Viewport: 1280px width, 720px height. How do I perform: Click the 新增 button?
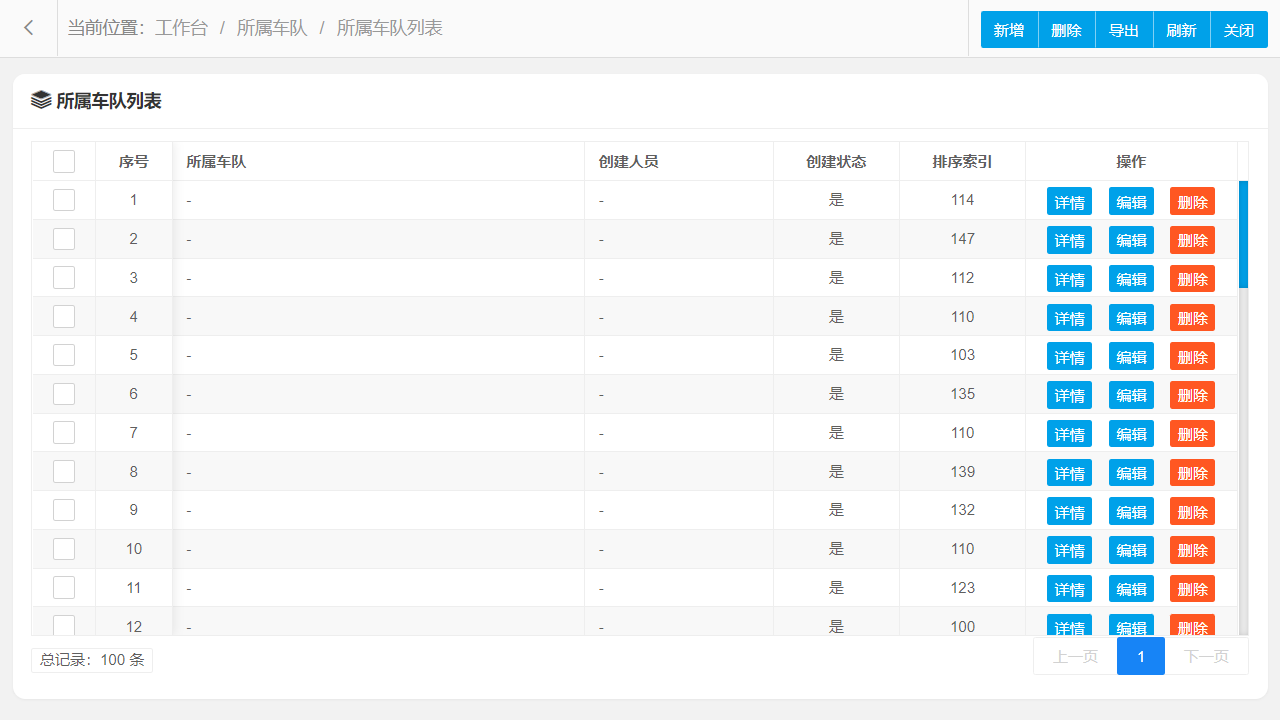coord(1009,30)
